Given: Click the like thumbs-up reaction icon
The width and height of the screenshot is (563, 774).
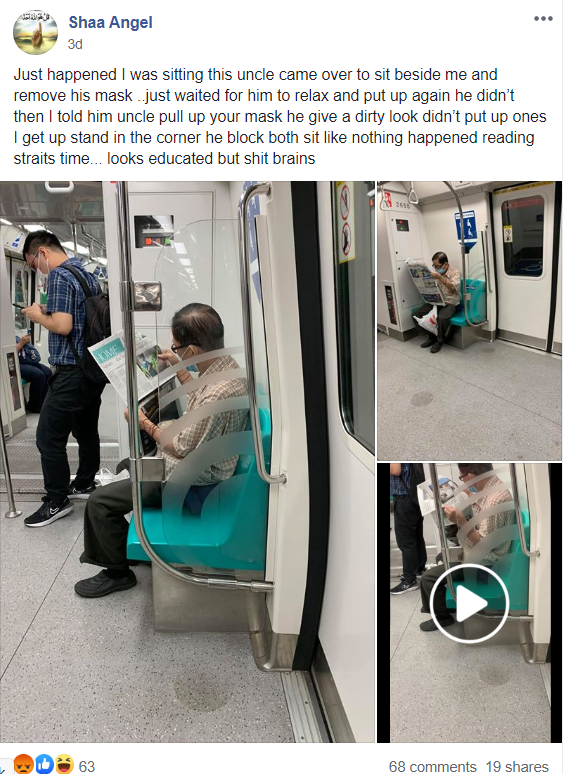Looking at the screenshot, I should pos(44,764).
